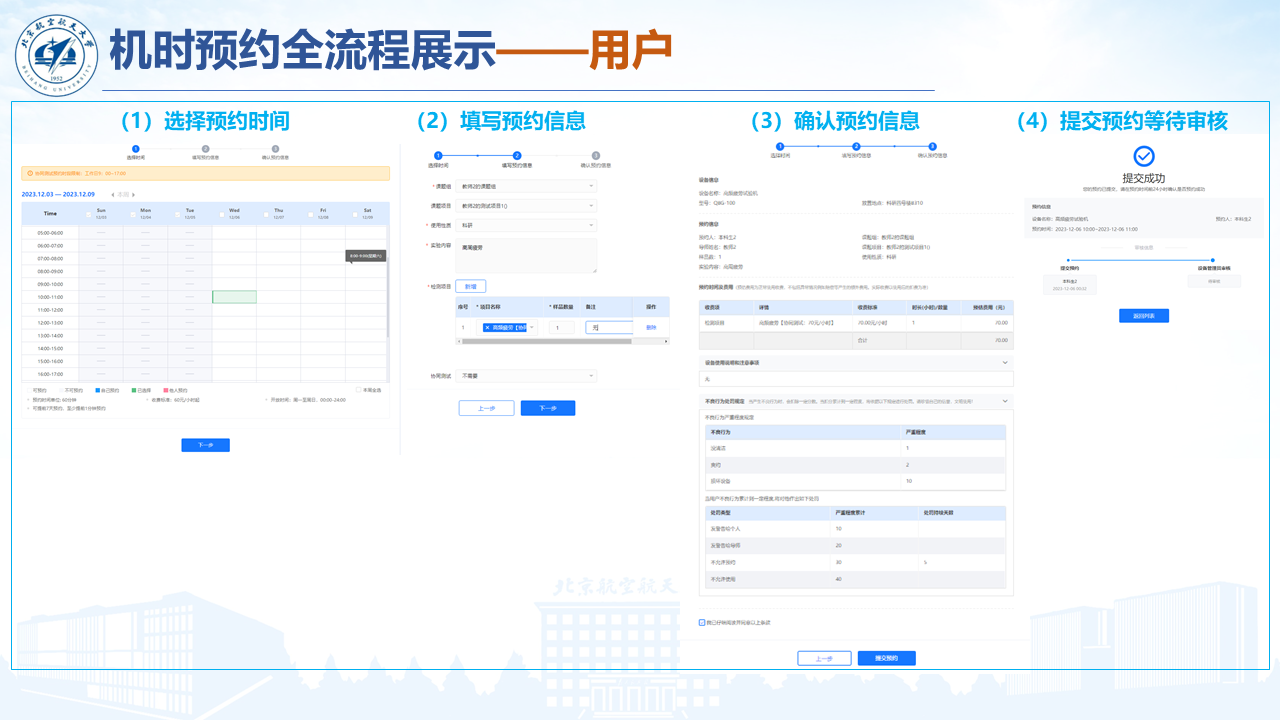The width and height of the screenshot is (1280, 720).
Task: Open the 协同测试 dropdown showing 不需要
Action: tap(526, 376)
